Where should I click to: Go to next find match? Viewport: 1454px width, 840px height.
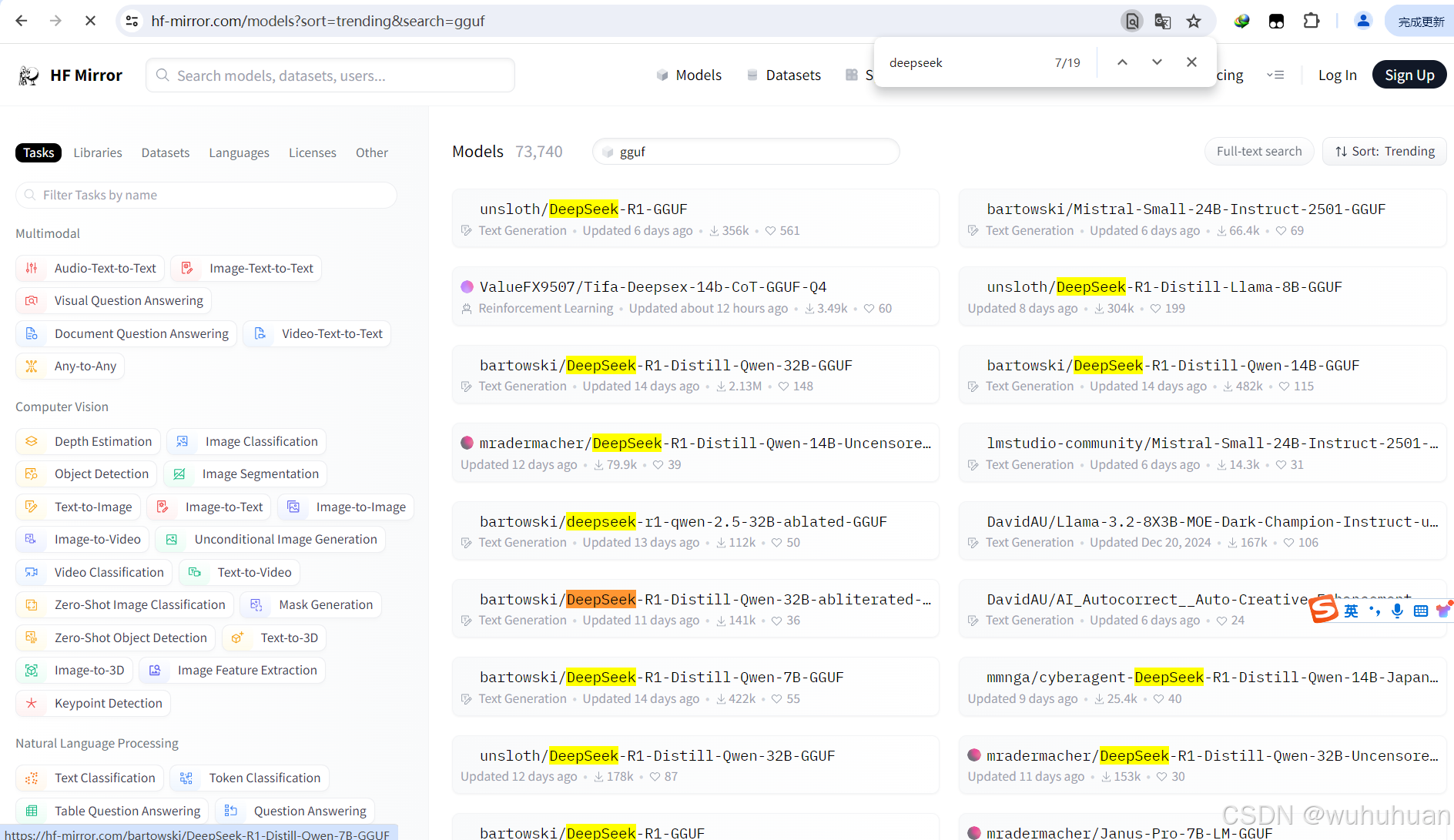click(1157, 62)
